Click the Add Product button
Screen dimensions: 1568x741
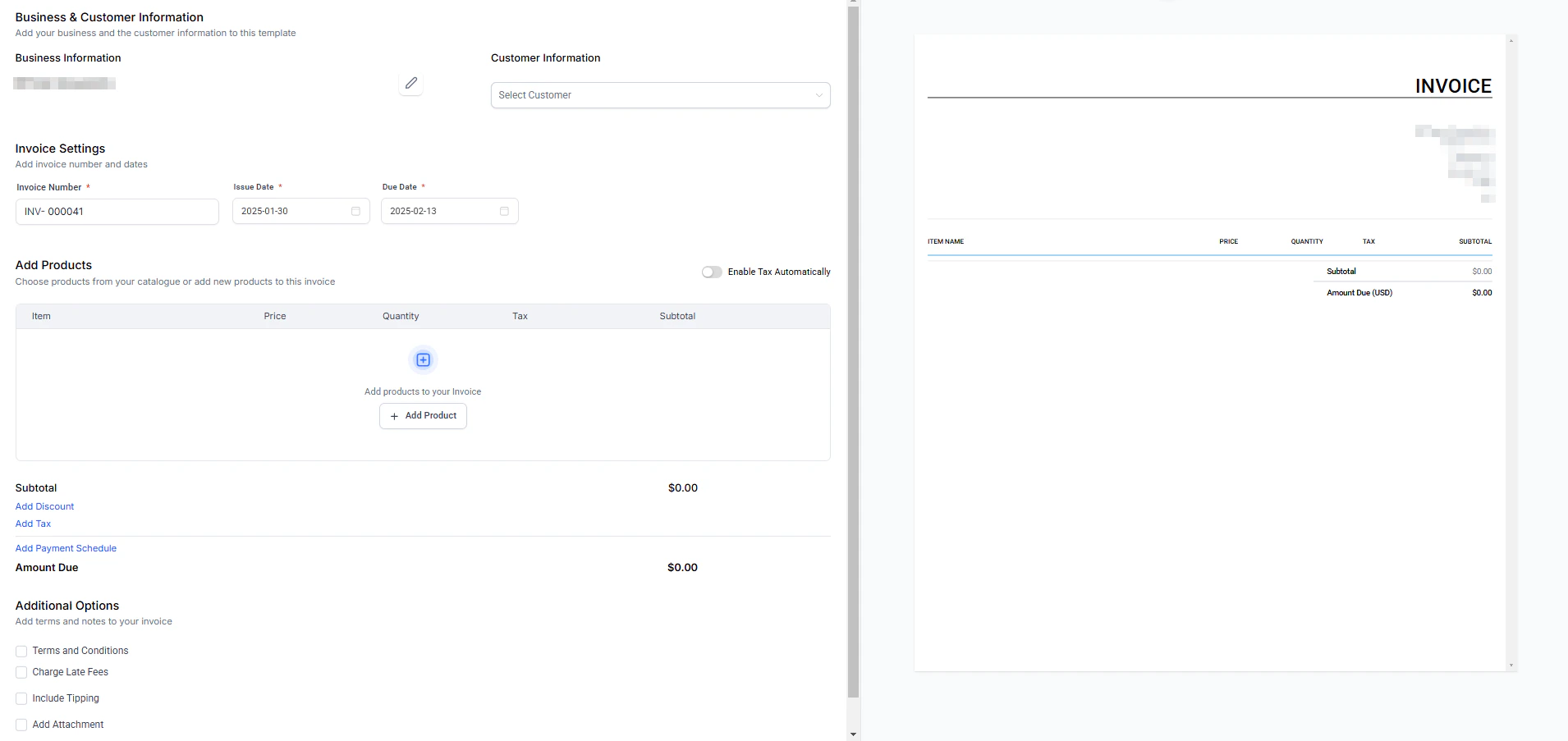(x=423, y=416)
